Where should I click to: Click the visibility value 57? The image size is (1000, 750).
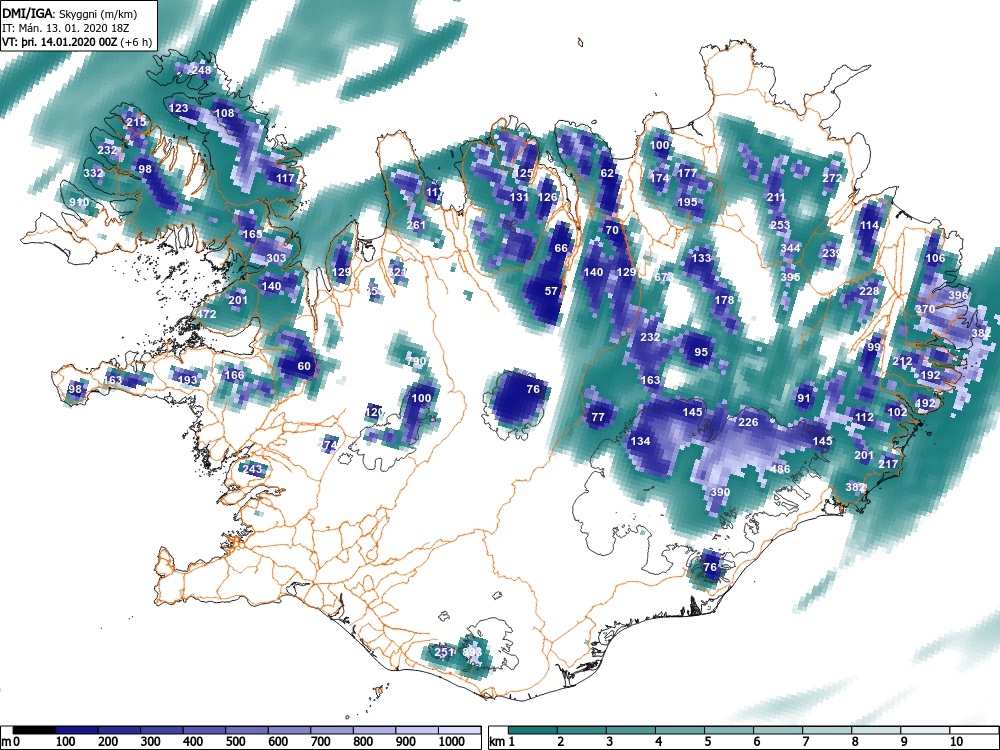pos(551,291)
